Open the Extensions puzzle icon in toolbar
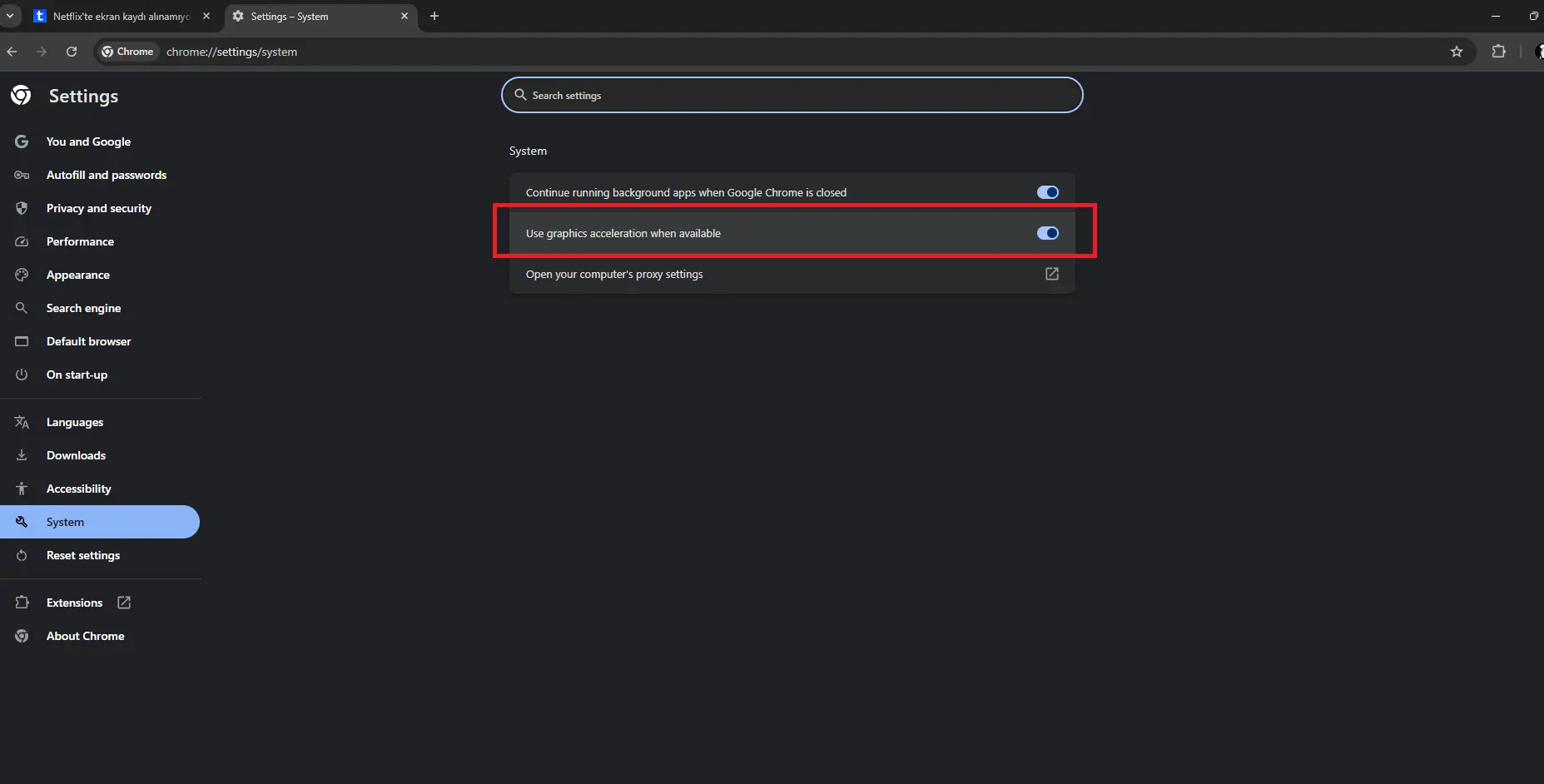 coord(1499,52)
